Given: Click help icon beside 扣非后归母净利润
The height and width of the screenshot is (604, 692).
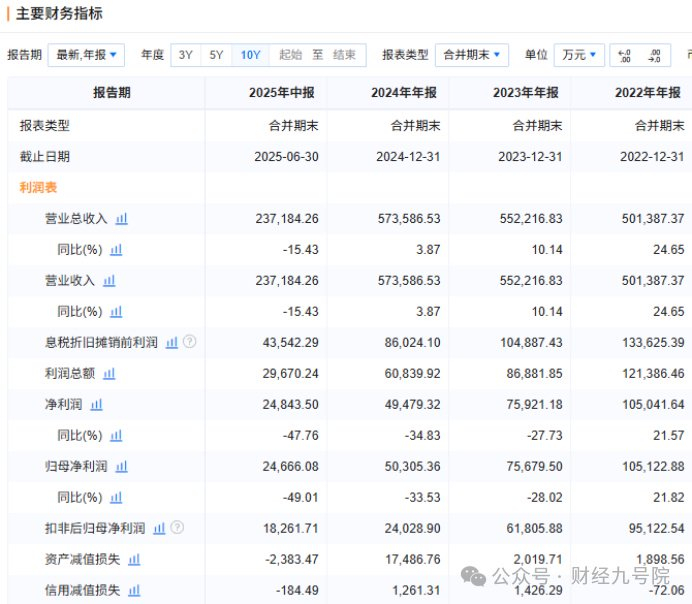Looking at the screenshot, I should (177, 528).
